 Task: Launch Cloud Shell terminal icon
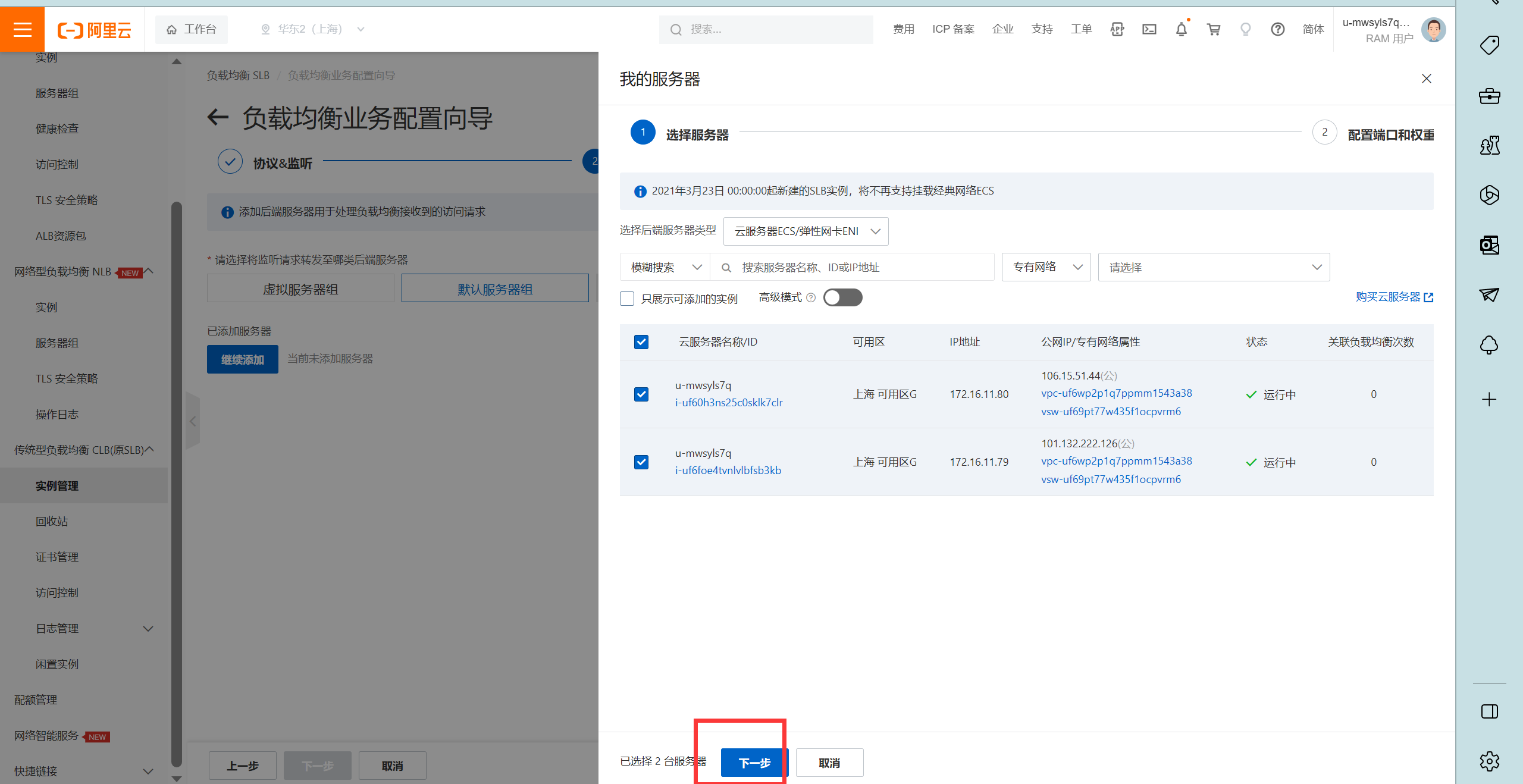point(1149,29)
